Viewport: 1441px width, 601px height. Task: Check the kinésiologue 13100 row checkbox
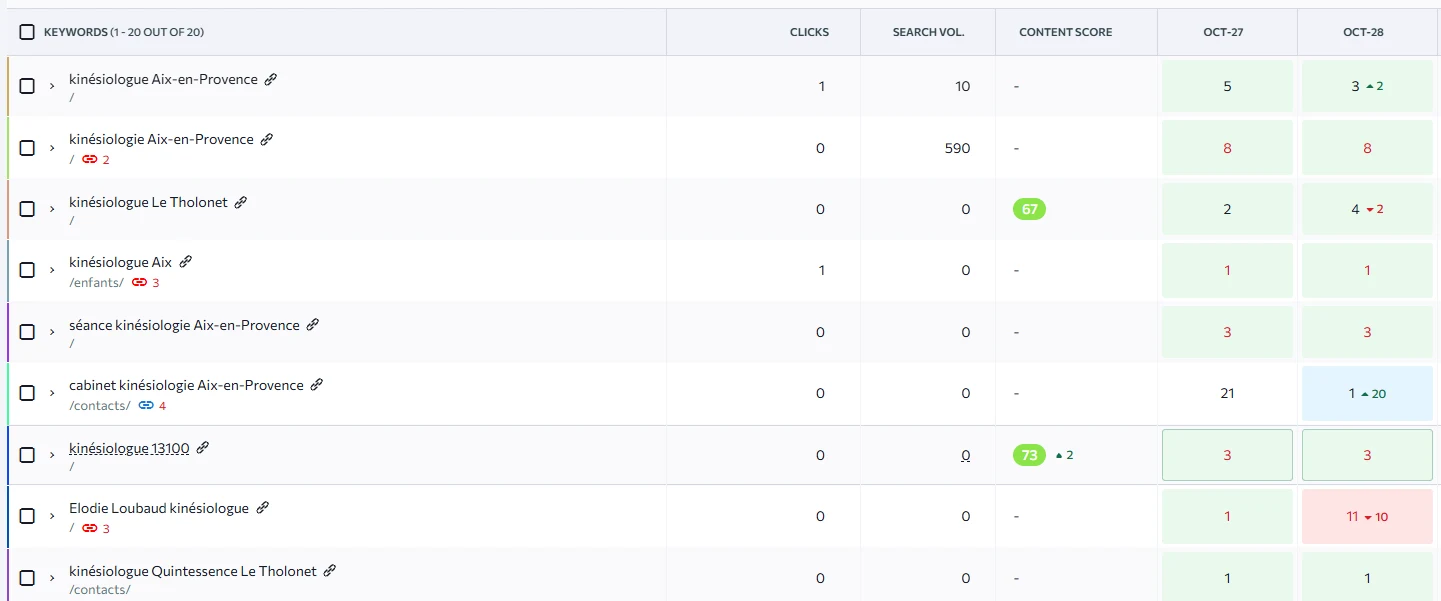[27, 455]
